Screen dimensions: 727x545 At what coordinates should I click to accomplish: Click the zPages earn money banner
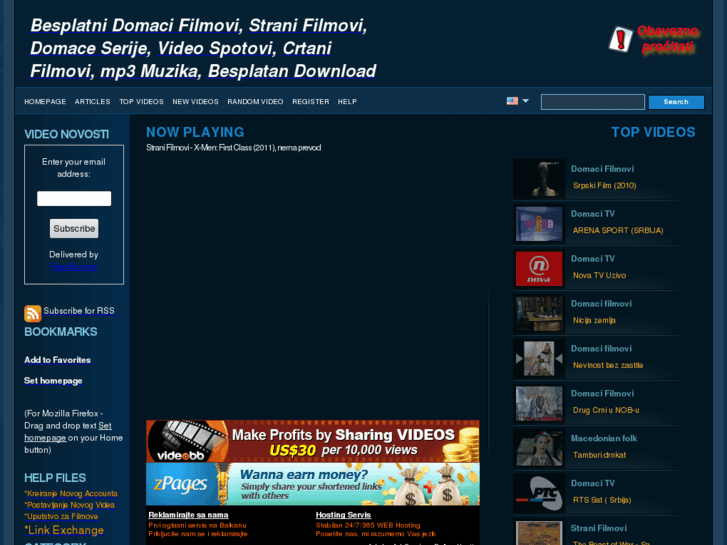coord(313,484)
